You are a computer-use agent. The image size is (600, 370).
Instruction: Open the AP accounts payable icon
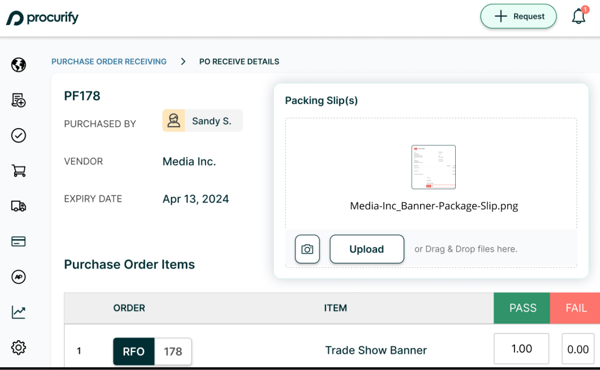pos(18,277)
